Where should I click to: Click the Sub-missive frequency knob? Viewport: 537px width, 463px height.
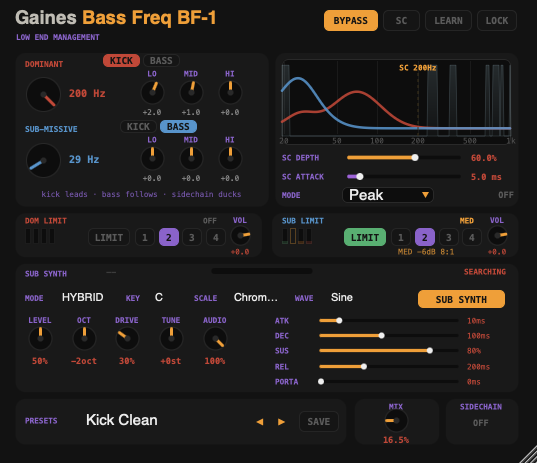(43, 160)
